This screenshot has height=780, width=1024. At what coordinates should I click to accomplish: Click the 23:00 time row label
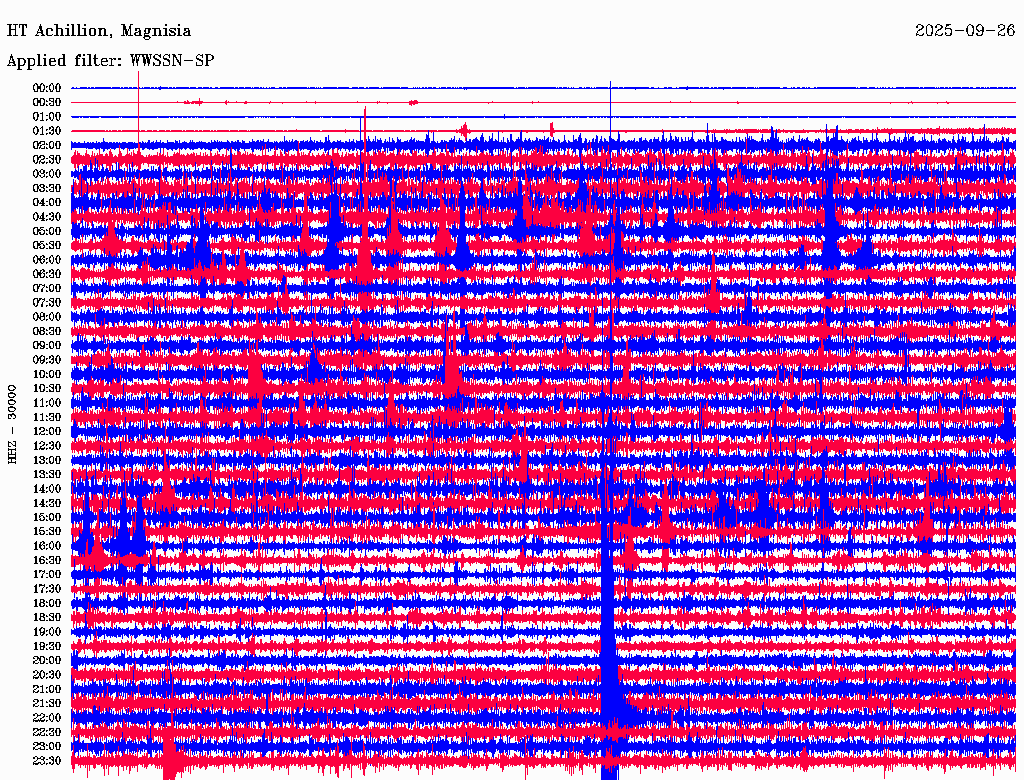(x=47, y=747)
